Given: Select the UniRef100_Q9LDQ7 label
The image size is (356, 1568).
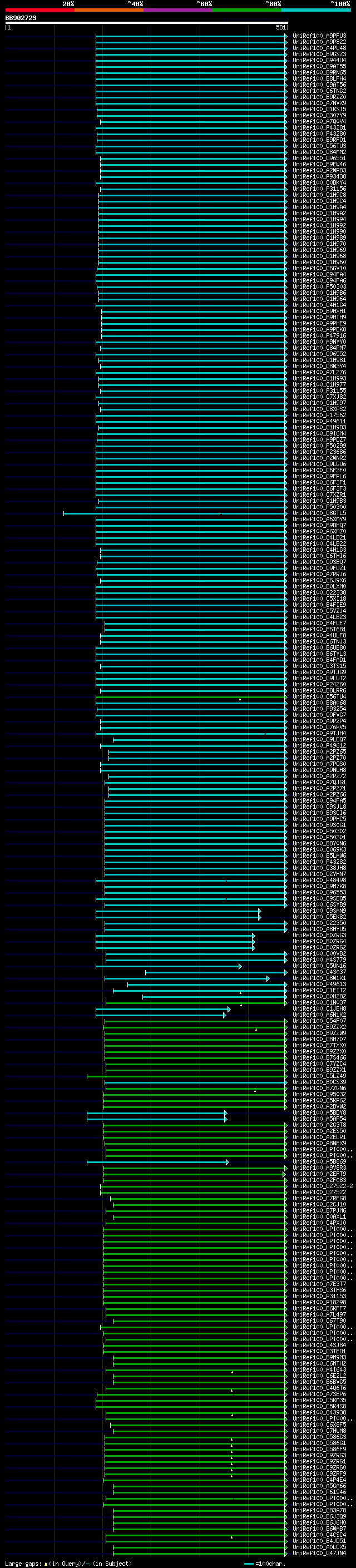Looking at the screenshot, I should [x=319, y=740].
